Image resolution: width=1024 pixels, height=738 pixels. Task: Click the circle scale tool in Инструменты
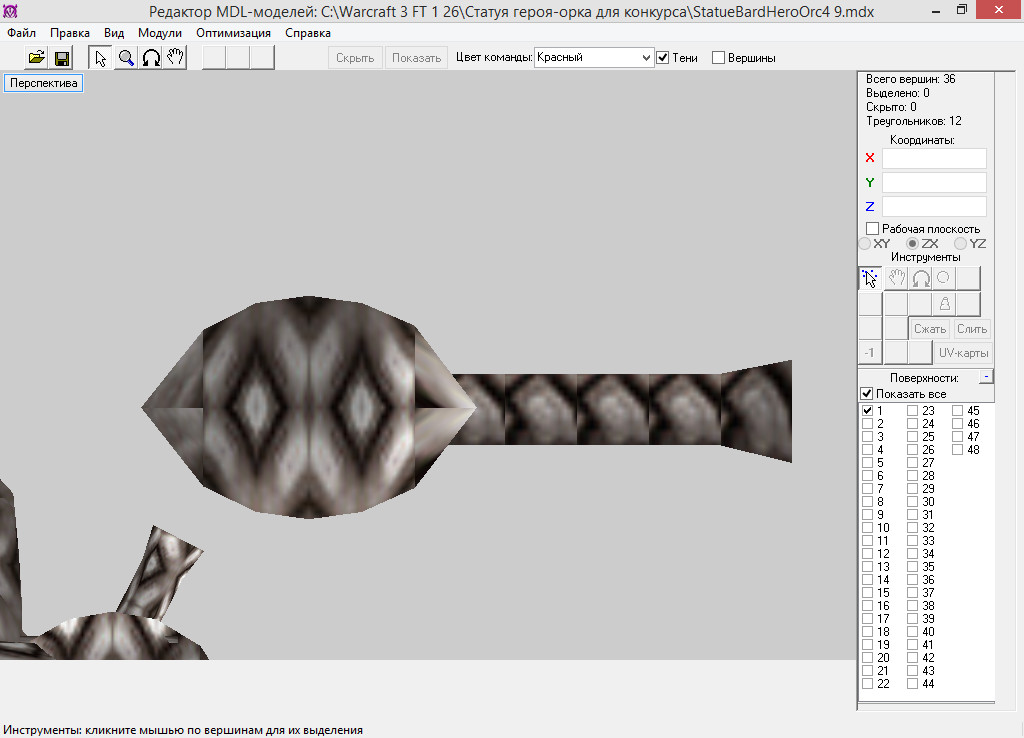[944, 278]
